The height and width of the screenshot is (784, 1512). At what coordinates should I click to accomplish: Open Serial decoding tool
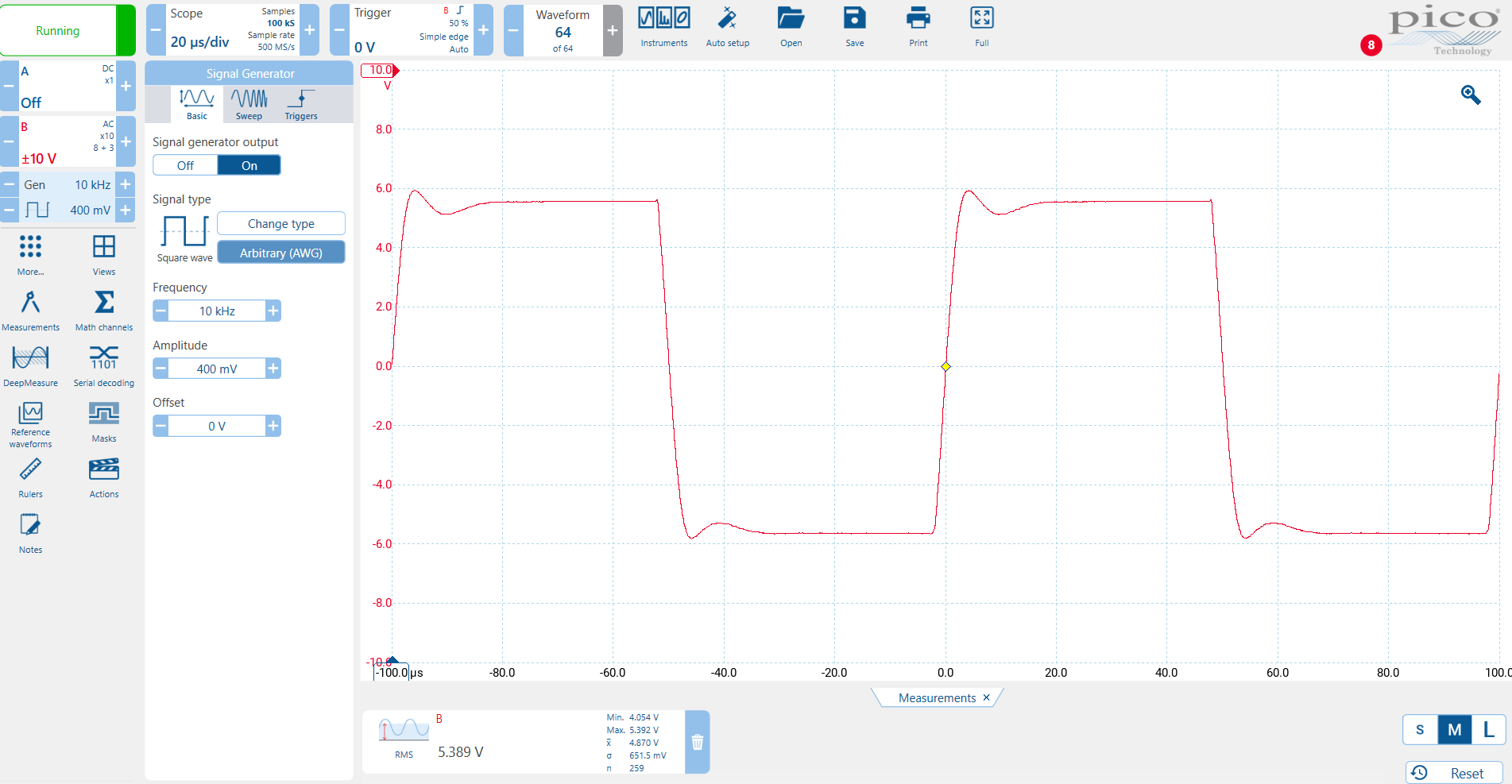[x=103, y=365]
